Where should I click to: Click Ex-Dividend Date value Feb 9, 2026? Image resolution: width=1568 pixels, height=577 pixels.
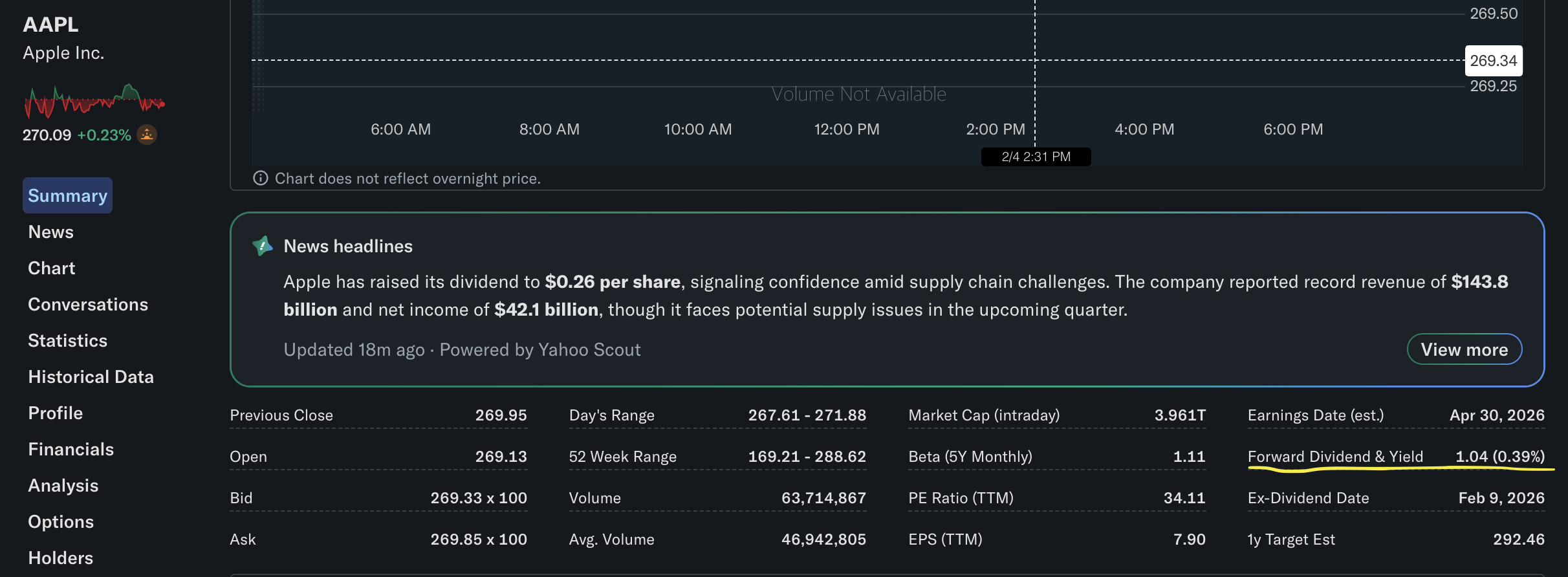point(1501,498)
